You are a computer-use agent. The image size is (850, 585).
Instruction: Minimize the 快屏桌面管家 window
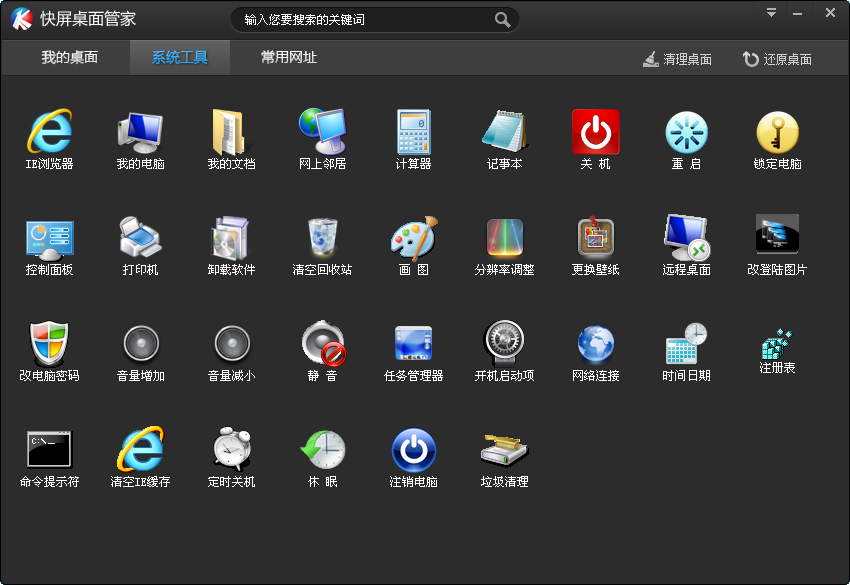pyautogui.click(x=797, y=14)
